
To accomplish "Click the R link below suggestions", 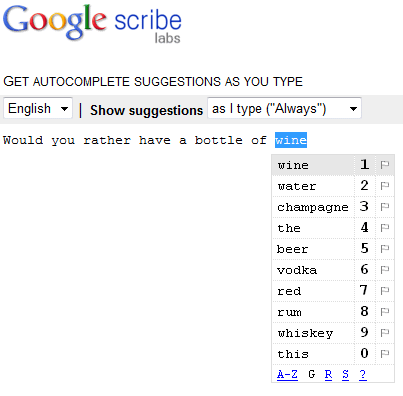I will [x=328, y=374].
